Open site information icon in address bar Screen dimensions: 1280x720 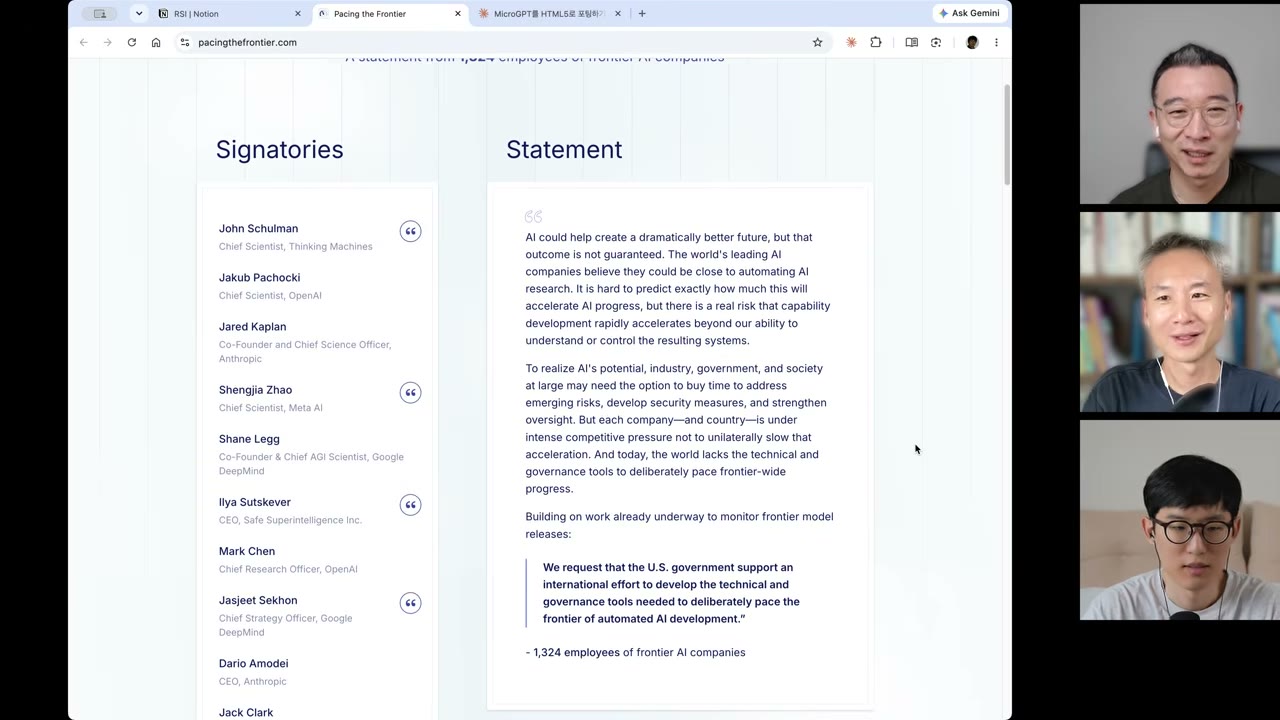point(185,42)
